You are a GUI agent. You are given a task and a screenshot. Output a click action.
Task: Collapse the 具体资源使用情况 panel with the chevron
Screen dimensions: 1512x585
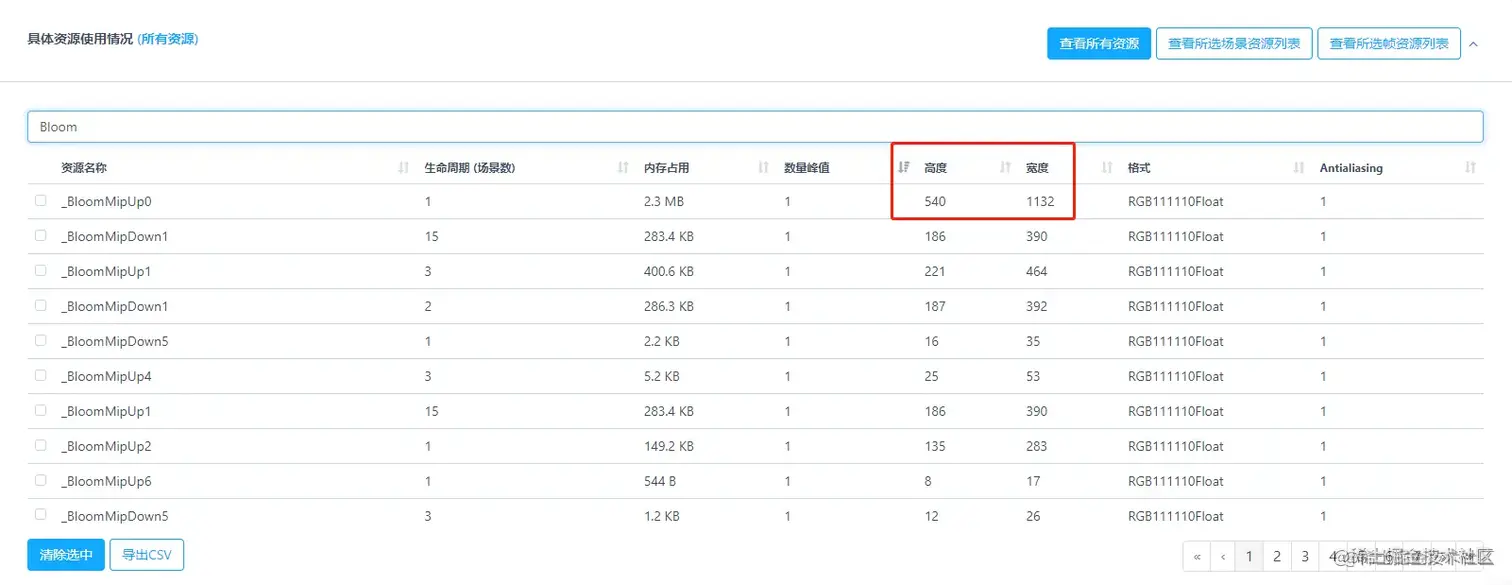(1474, 43)
